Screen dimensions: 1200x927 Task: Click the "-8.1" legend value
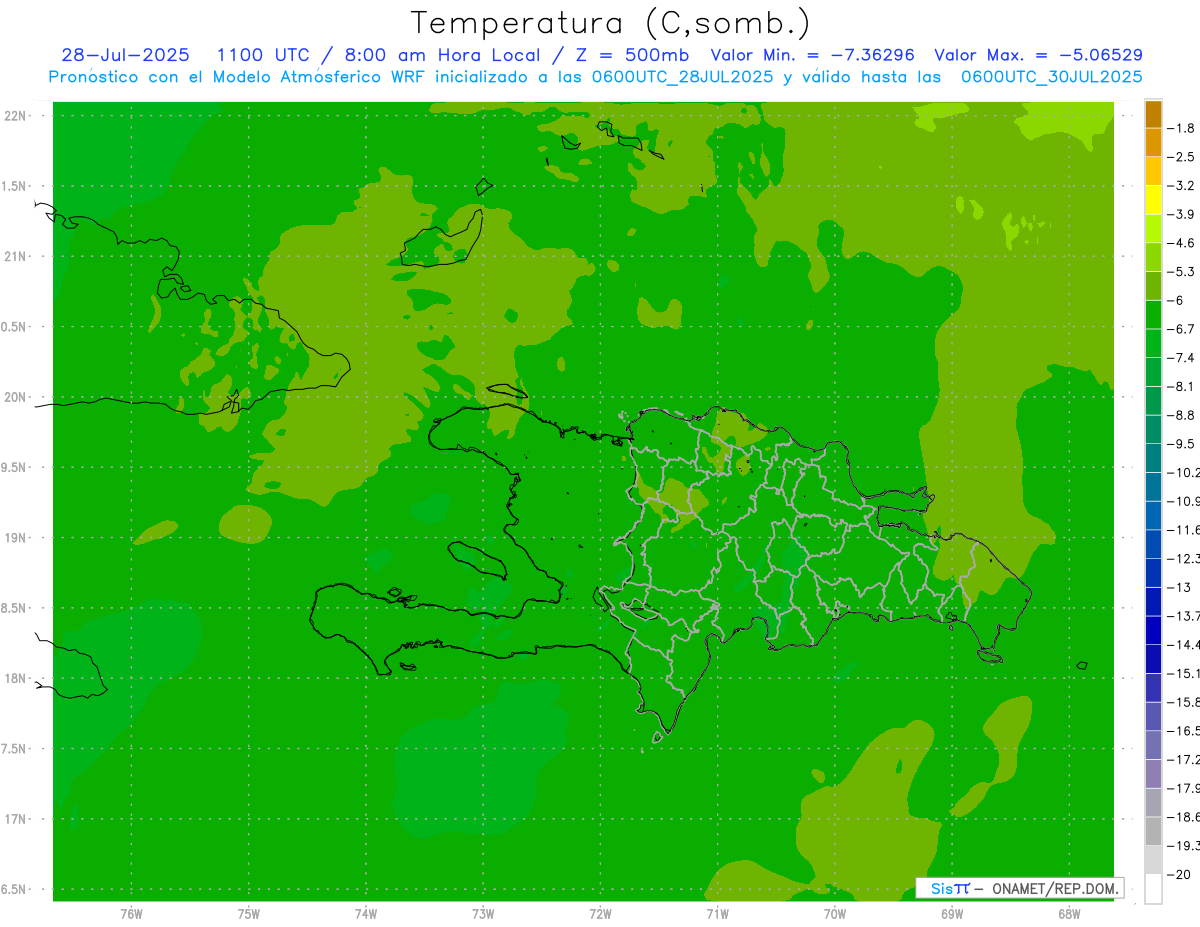click(1182, 387)
